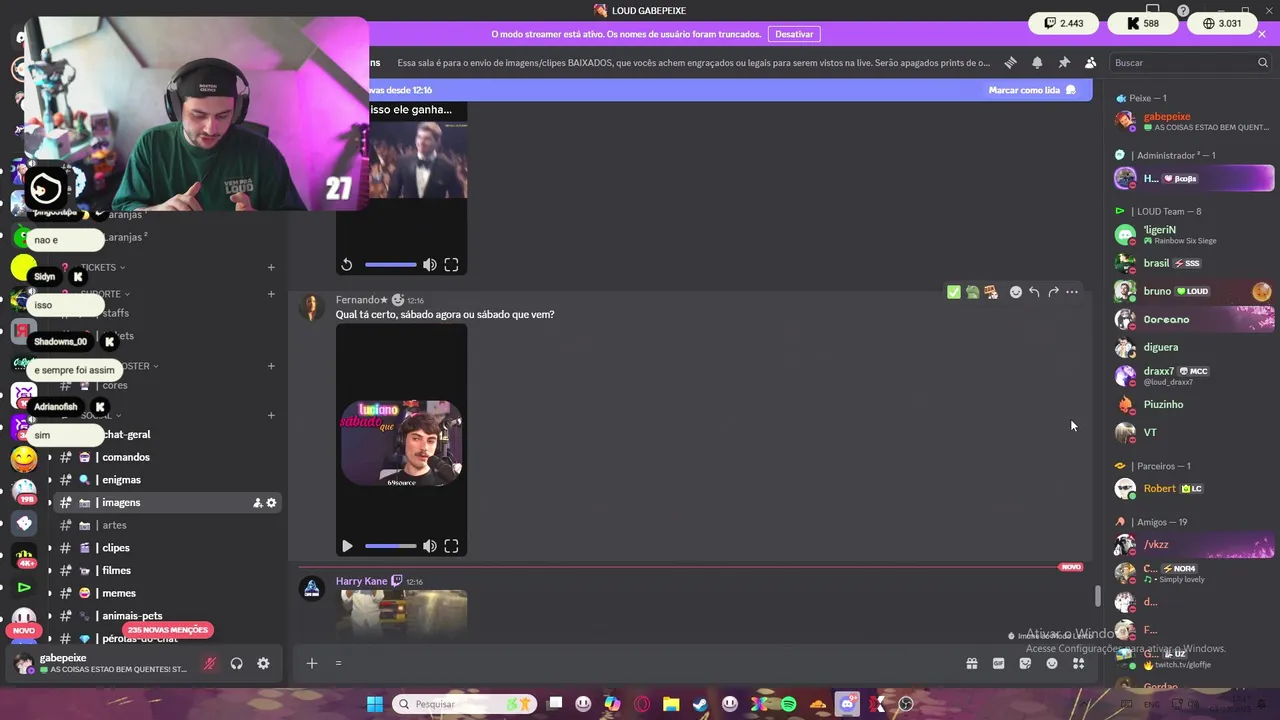Unmute the microphone in user panel
The height and width of the screenshot is (720, 1280).
tap(210, 663)
